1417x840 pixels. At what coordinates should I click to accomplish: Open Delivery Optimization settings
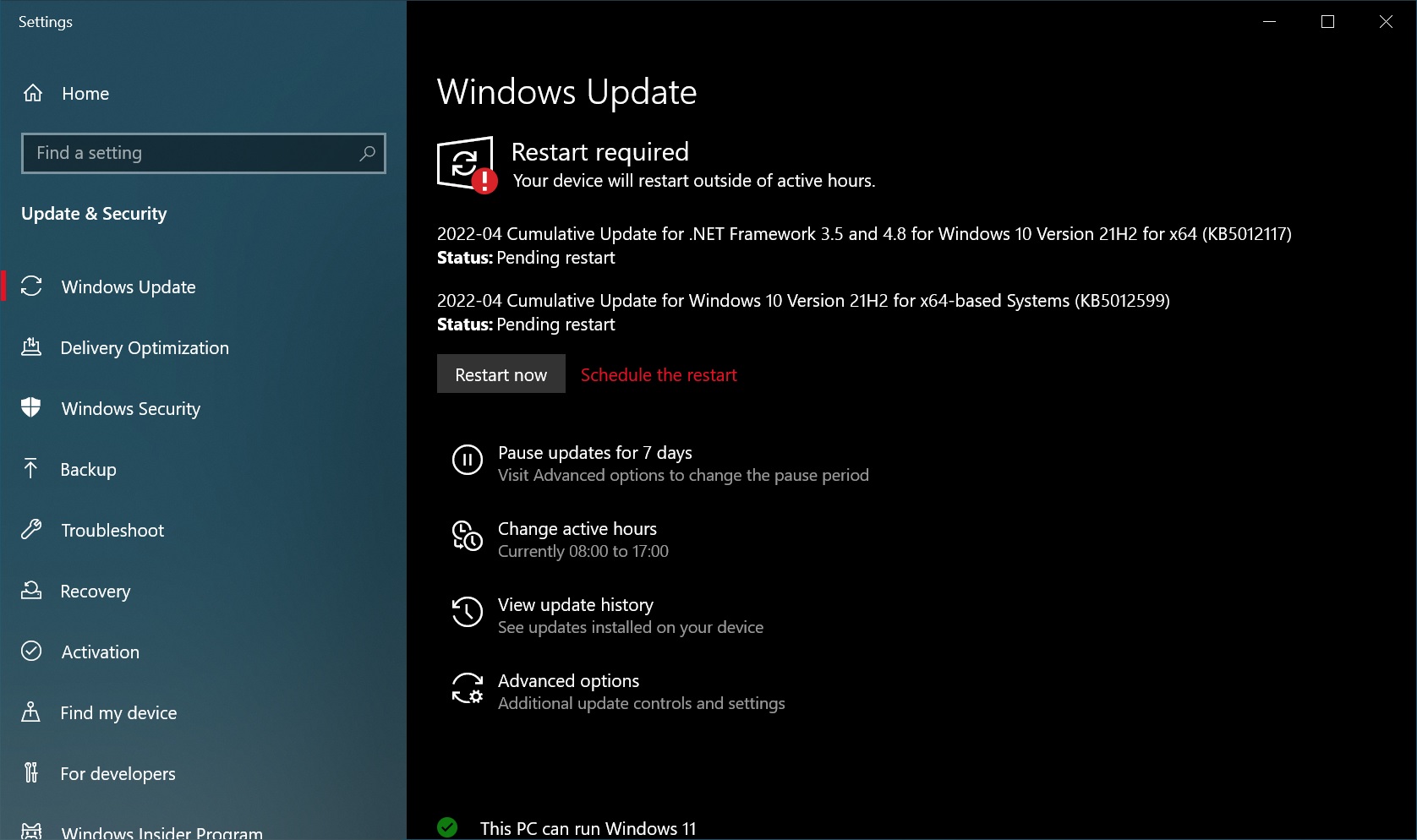pos(32,347)
